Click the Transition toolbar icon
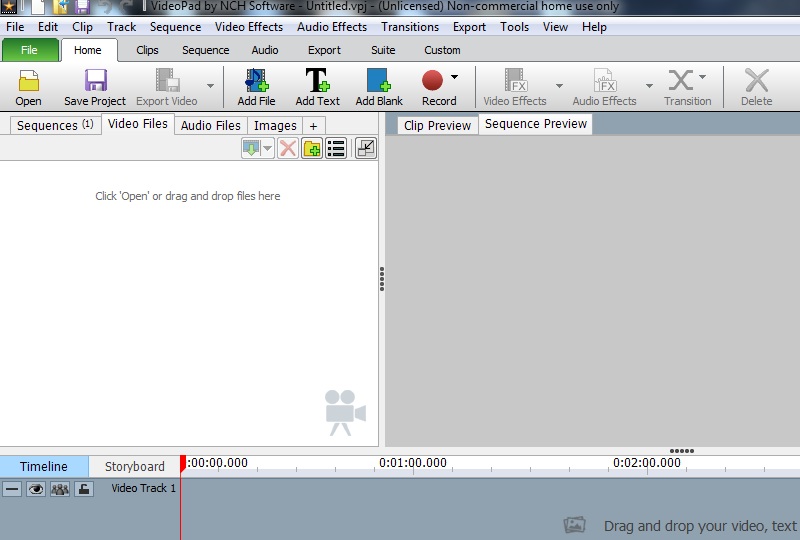Screen dimensions: 800x540 [681, 80]
